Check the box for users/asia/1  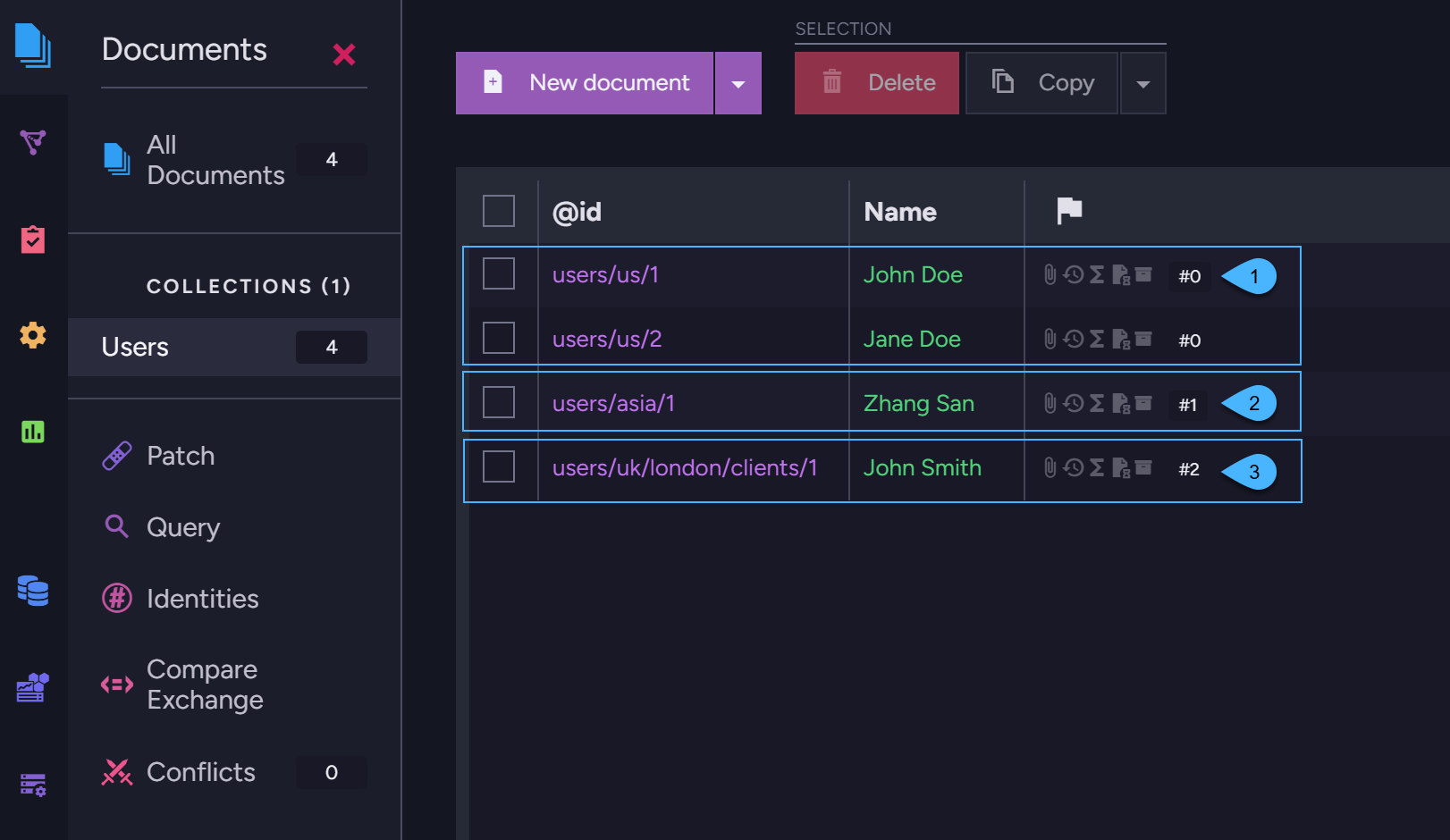(499, 402)
